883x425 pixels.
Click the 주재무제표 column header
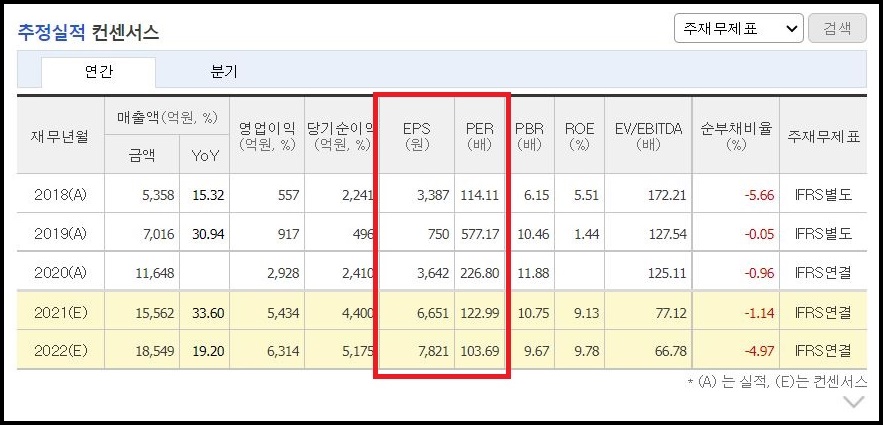(x=823, y=137)
